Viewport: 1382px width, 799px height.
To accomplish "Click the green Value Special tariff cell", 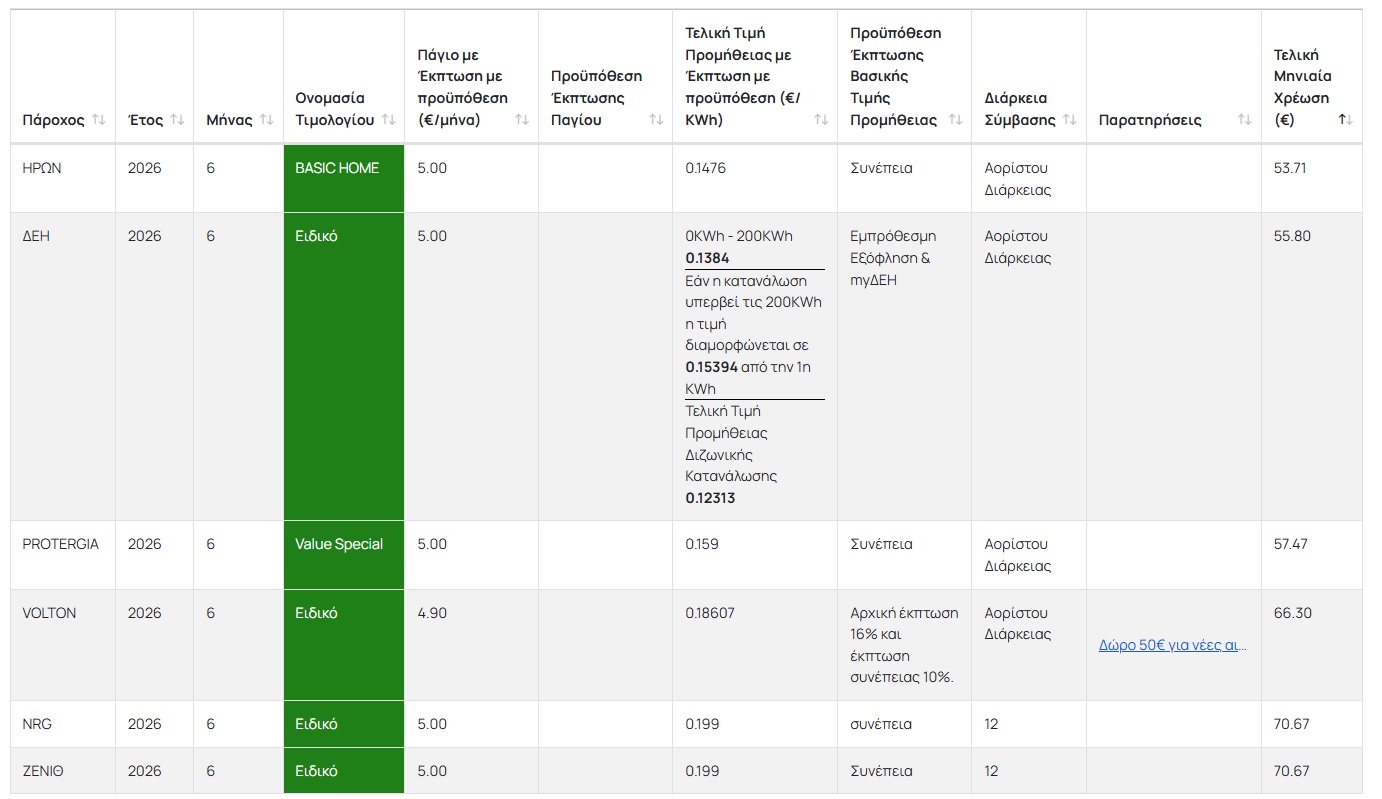I will pos(344,555).
